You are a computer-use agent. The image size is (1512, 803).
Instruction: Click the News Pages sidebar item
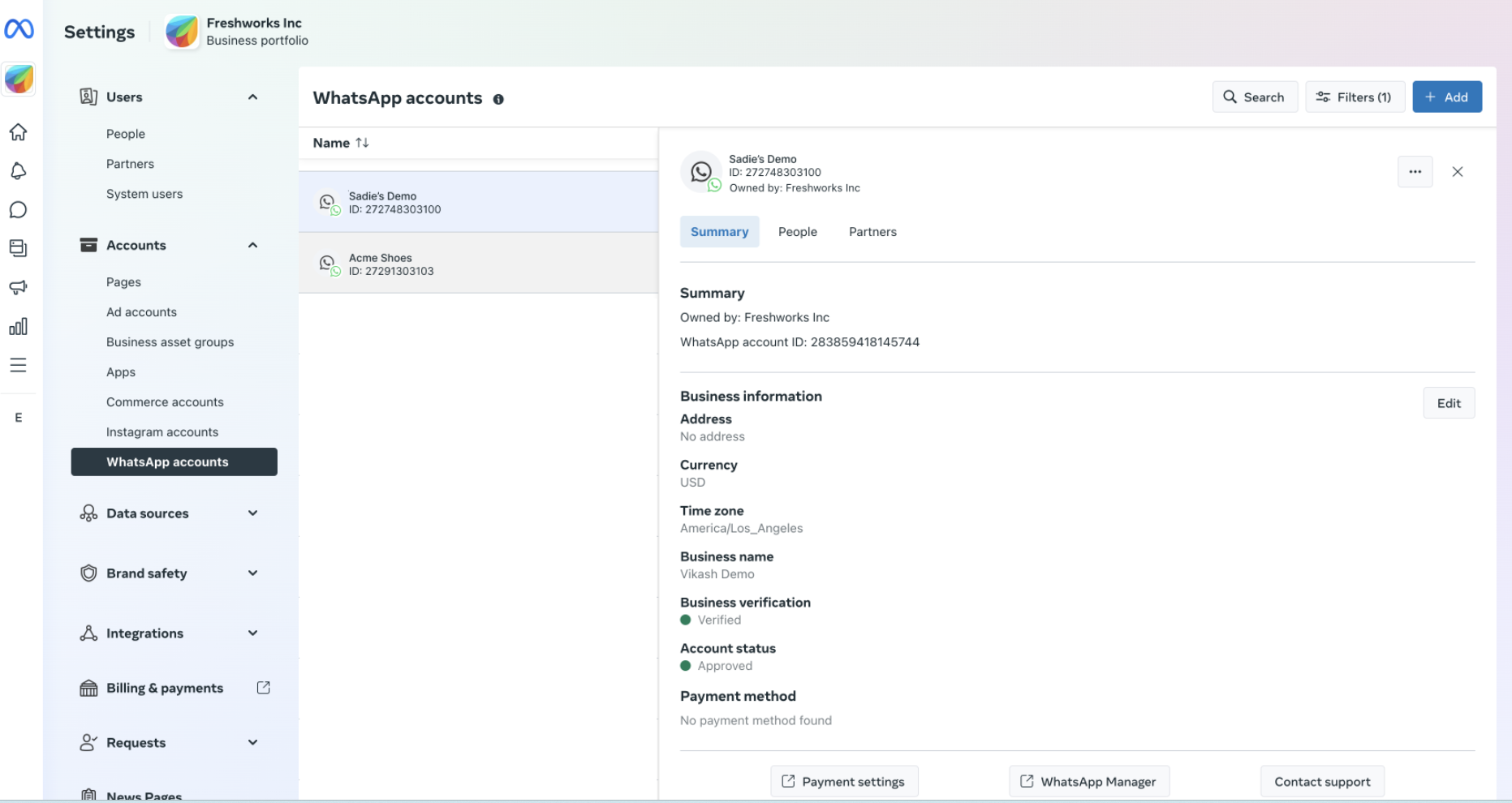pos(144,796)
